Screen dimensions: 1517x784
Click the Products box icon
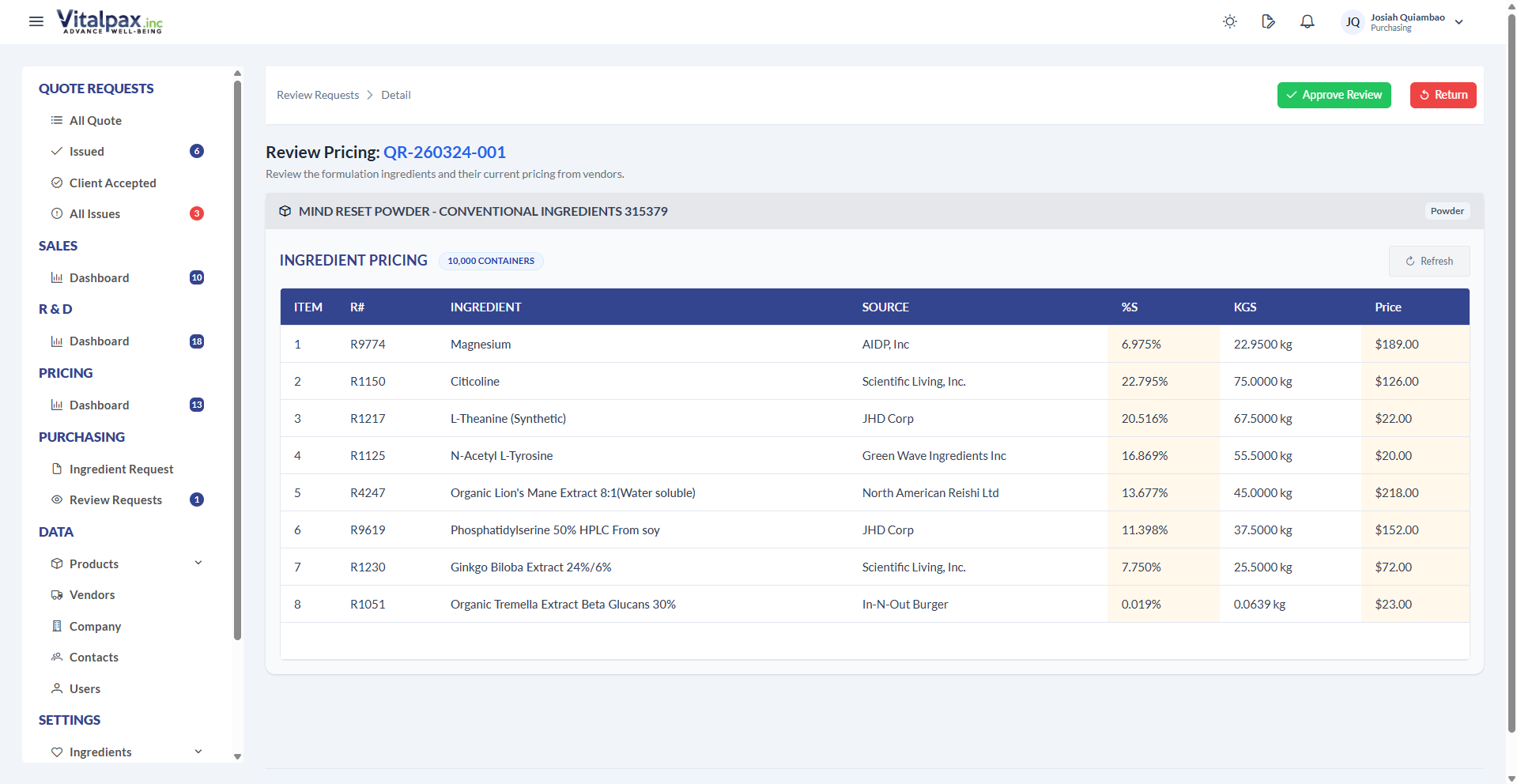click(x=57, y=563)
